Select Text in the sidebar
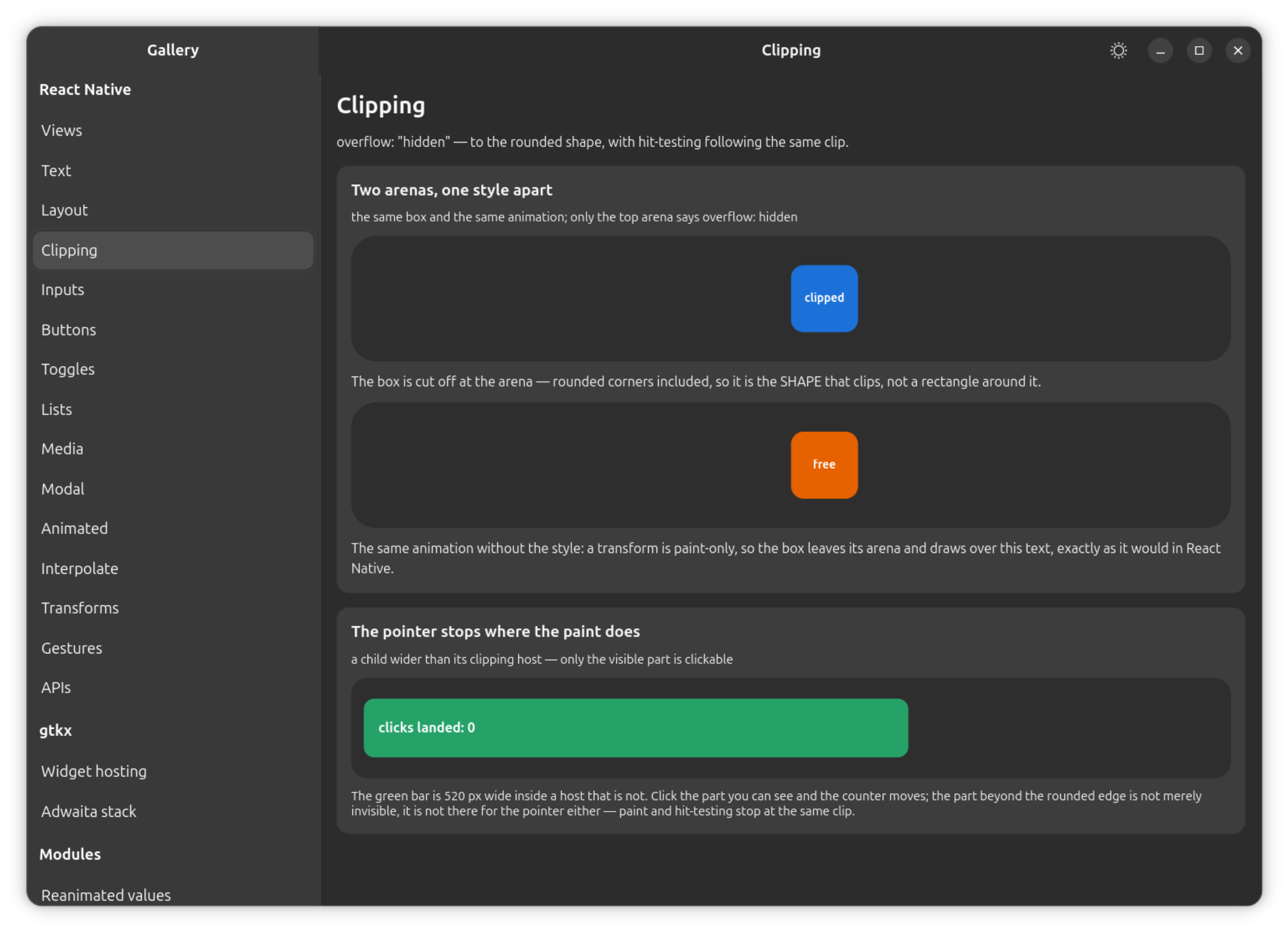This screenshot has width=1288, height=932. [x=173, y=170]
